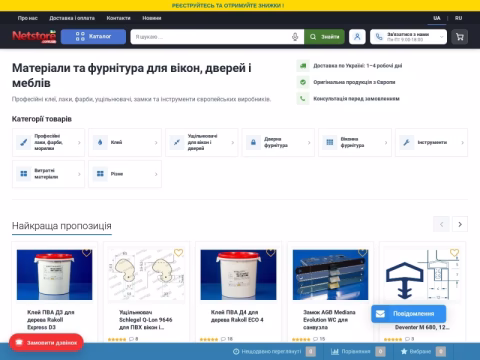Favorite the Deventer M 680 sealant
Screen dimensions: 480x360
click(454, 253)
